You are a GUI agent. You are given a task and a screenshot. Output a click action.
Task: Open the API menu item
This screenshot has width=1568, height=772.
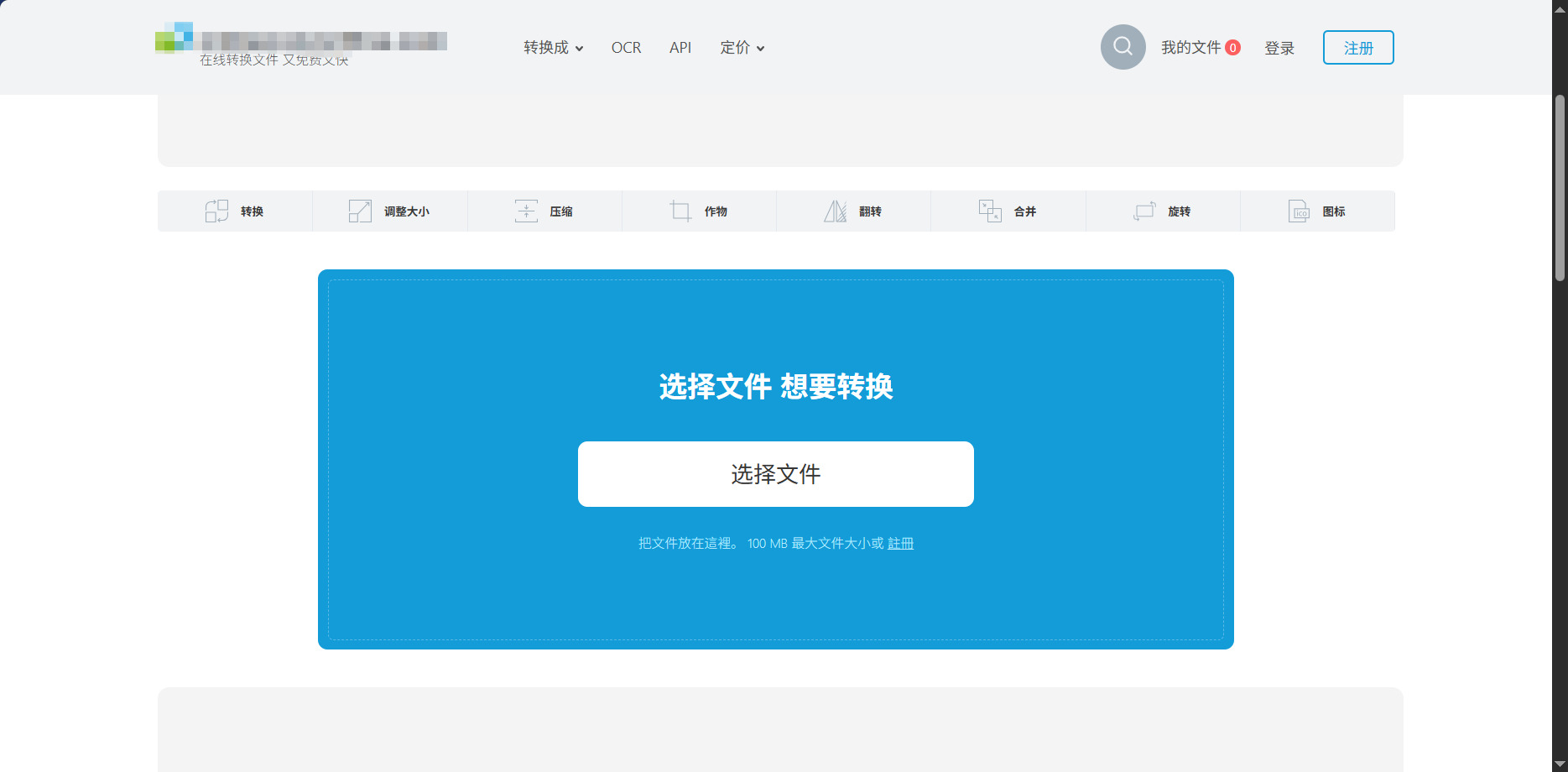coord(680,48)
